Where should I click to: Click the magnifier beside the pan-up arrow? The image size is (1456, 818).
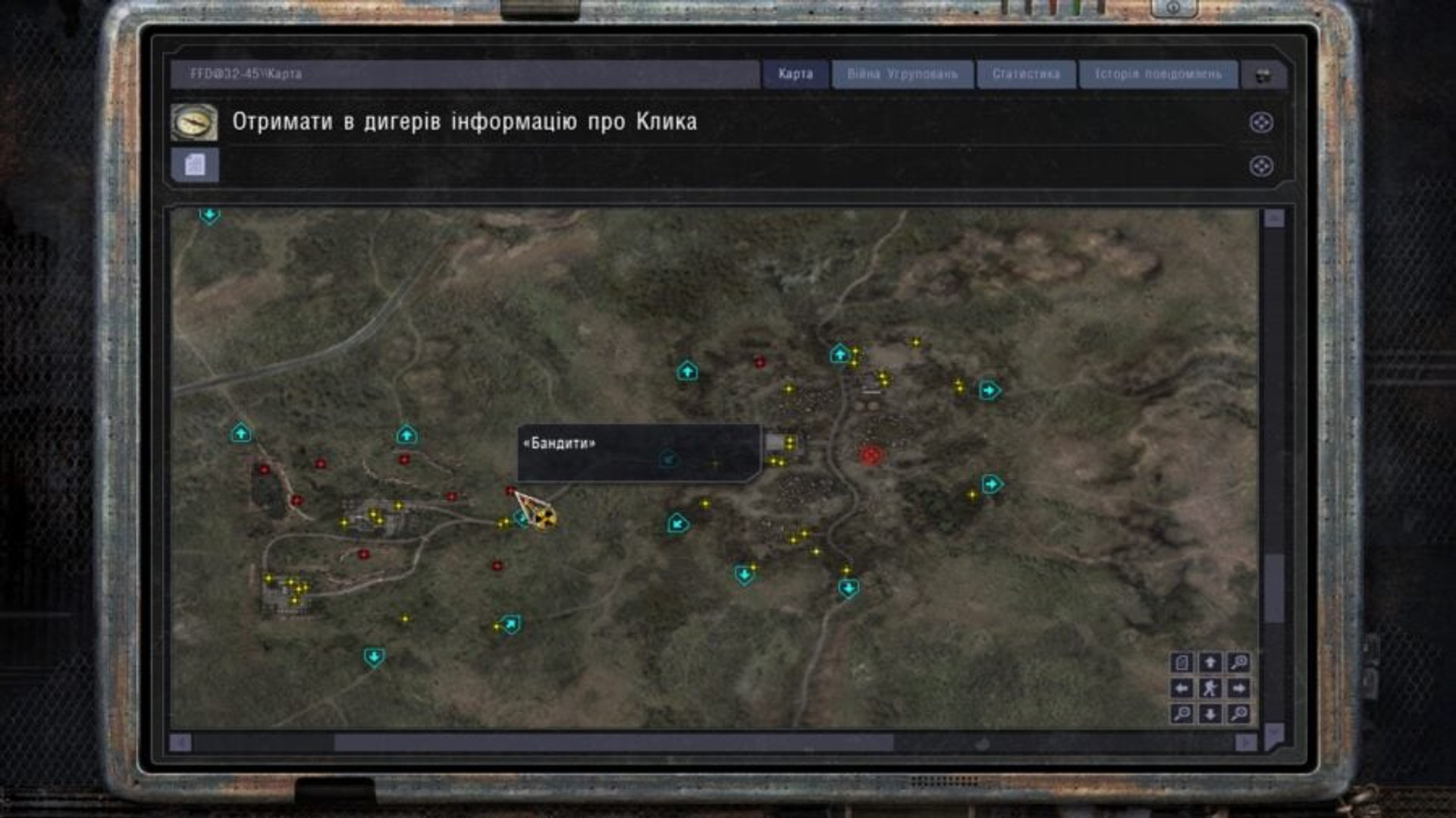(1238, 663)
